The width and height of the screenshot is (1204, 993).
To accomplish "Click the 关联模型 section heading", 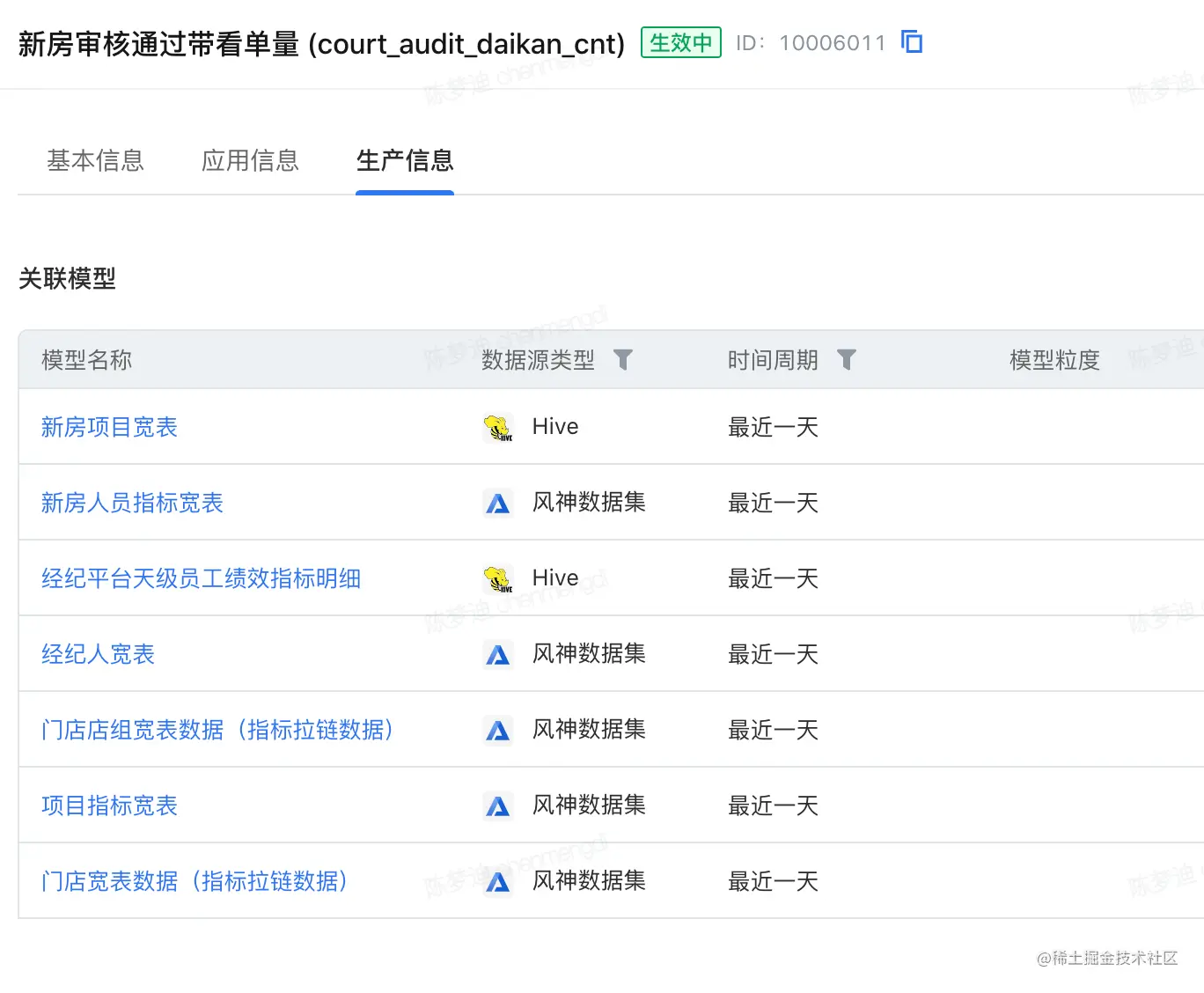I will tap(67, 279).
